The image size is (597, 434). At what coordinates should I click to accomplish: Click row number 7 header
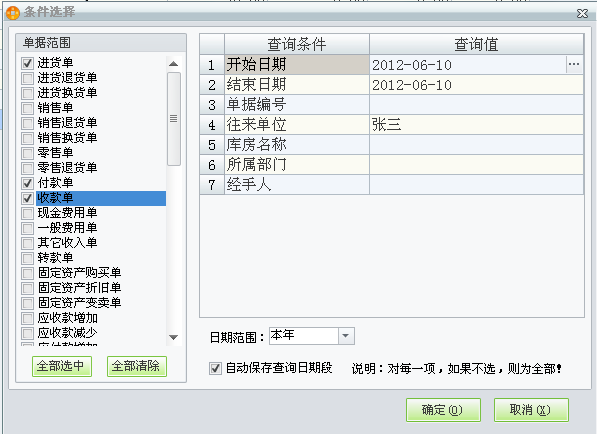click(x=212, y=185)
